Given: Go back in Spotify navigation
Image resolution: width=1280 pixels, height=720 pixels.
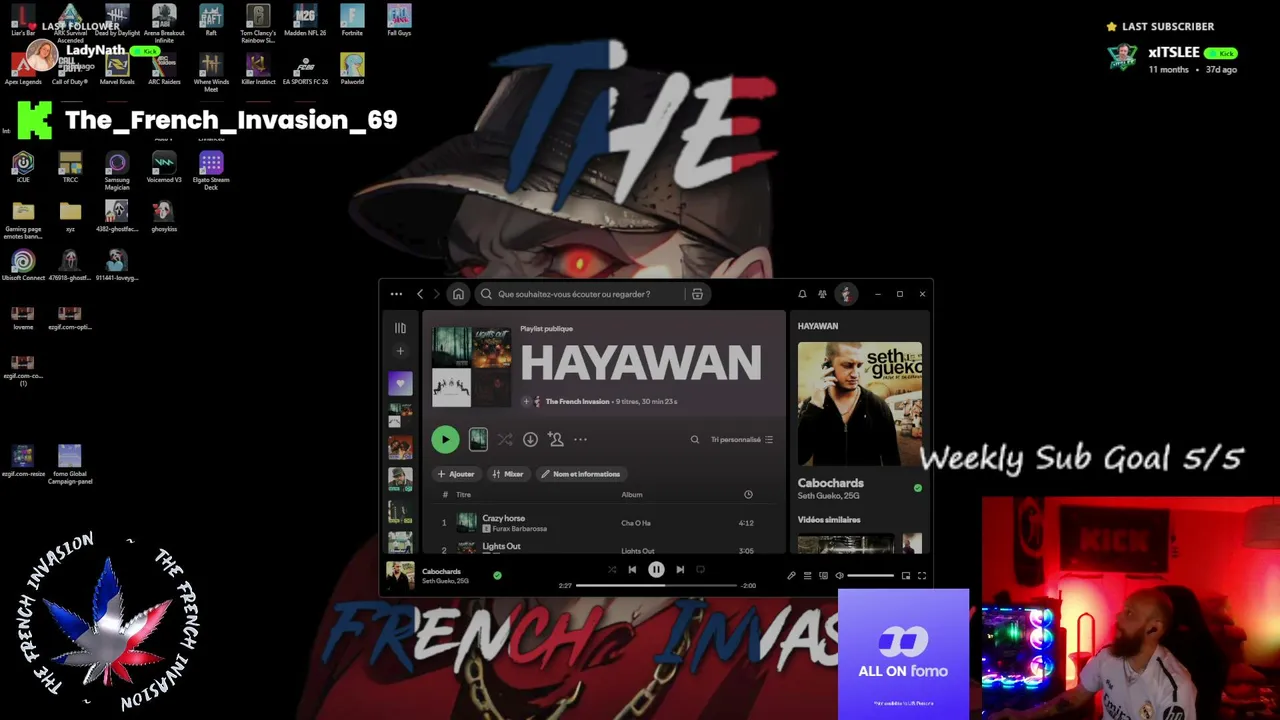Looking at the screenshot, I should pyautogui.click(x=420, y=294).
